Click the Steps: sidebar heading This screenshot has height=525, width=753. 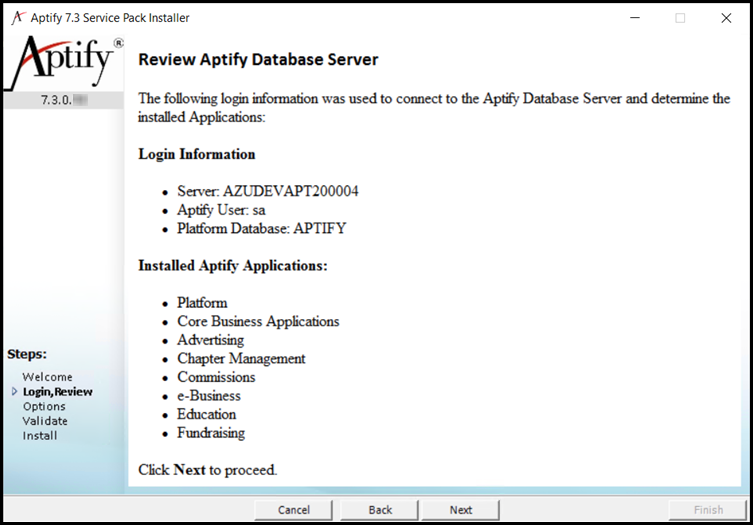(x=27, y=354)
